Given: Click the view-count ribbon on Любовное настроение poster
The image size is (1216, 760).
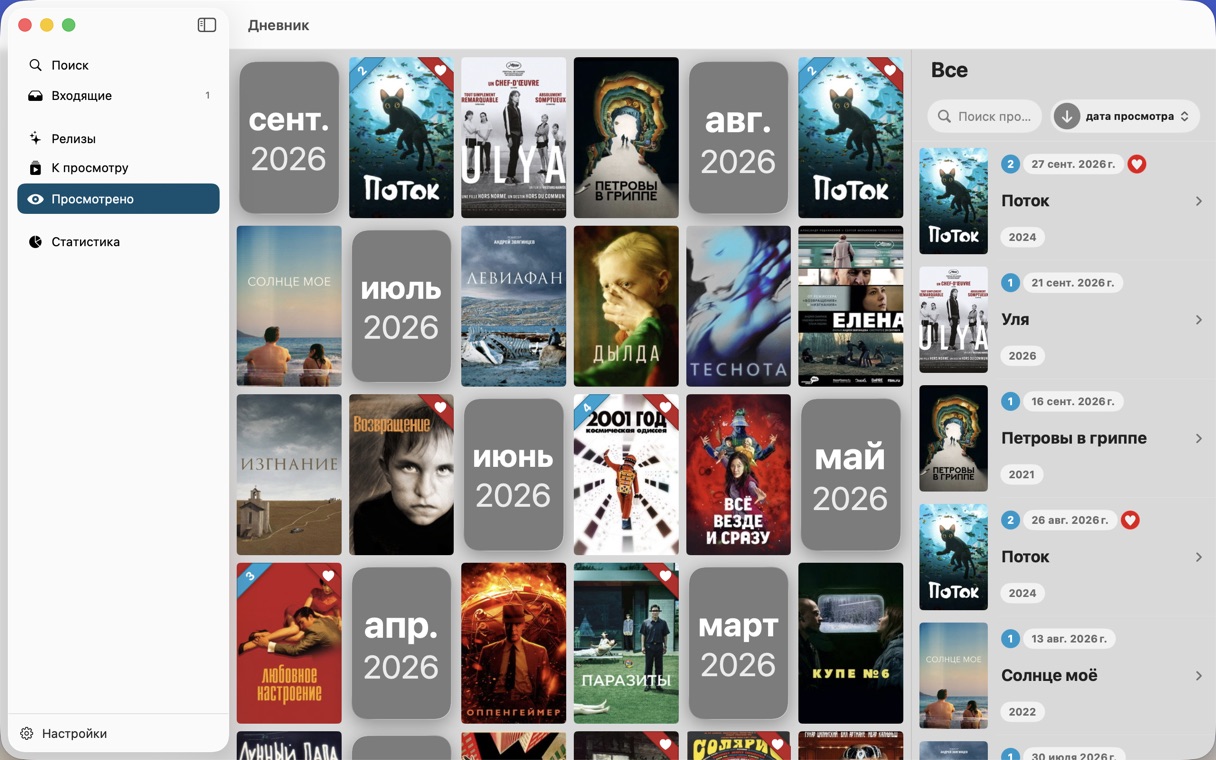Looking at the screenshot, I should pos(250,576).
